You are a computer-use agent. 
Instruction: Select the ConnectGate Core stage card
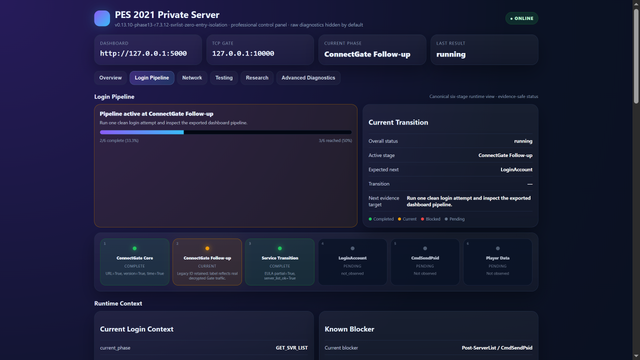135,262
